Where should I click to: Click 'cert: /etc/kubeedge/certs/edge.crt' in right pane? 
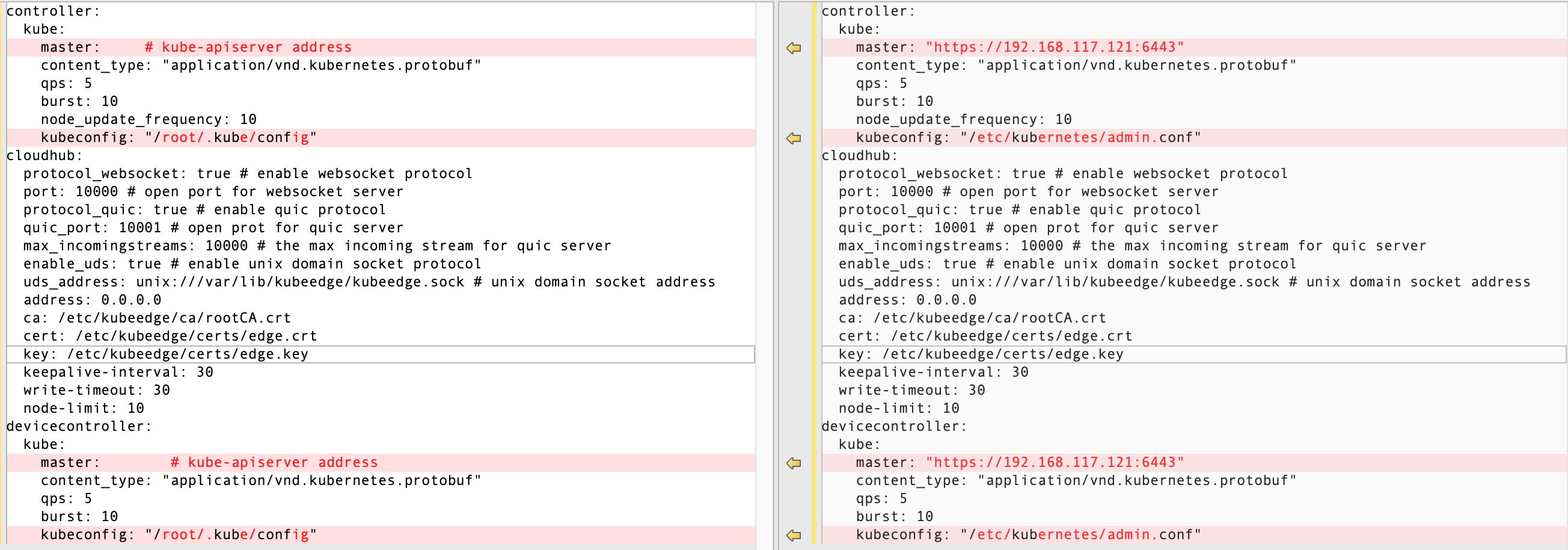pyautogui.click(x=985, y=336)
